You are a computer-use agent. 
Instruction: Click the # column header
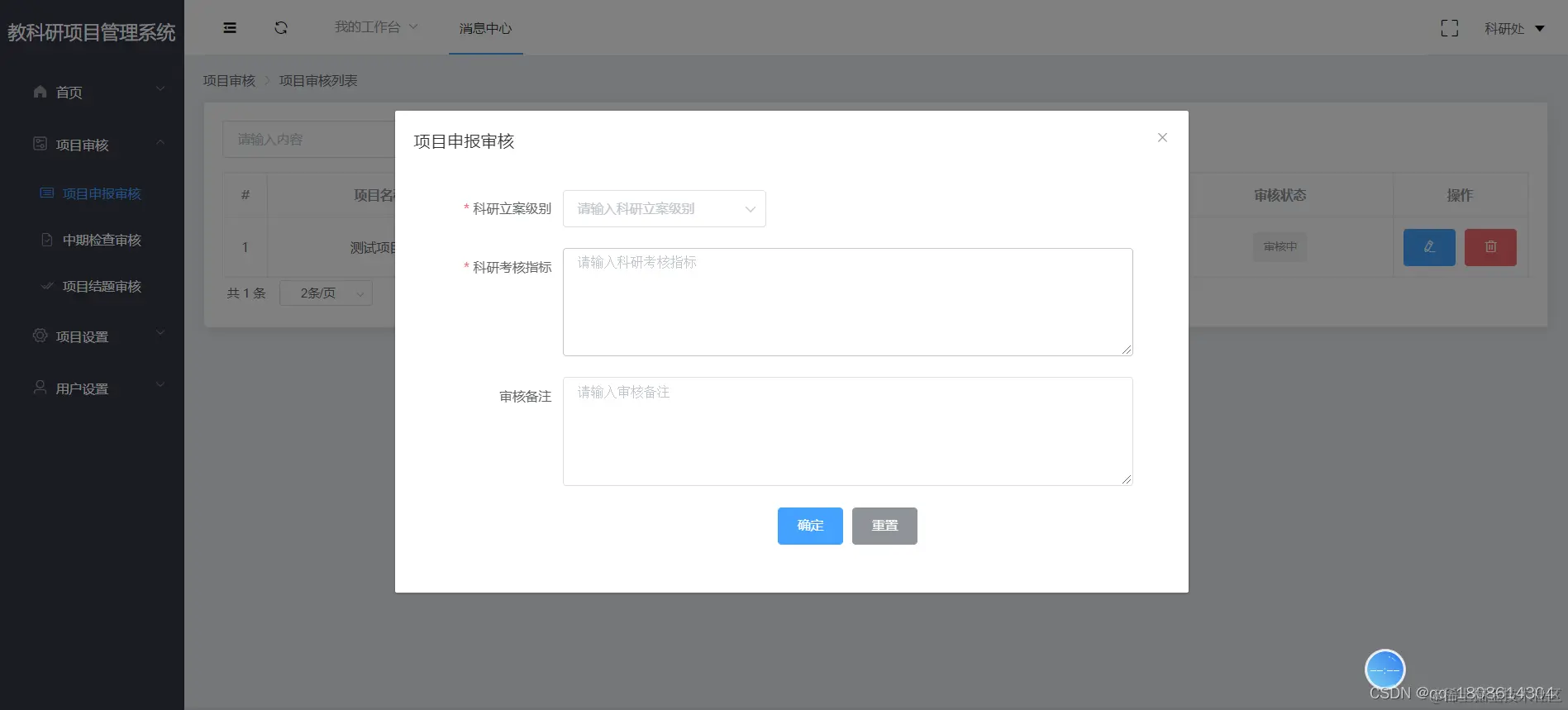click(245, 195)
